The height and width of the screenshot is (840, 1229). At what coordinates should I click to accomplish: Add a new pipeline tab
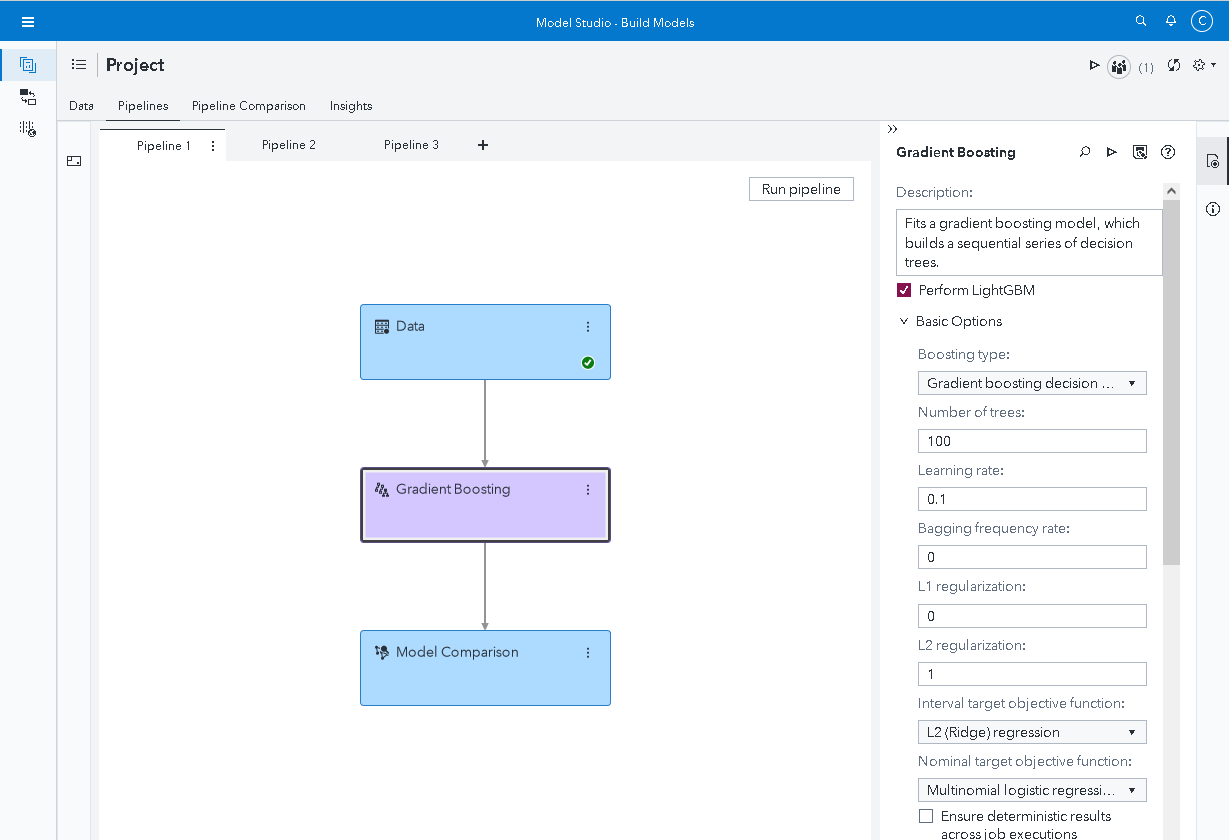(x=483, y=145)
